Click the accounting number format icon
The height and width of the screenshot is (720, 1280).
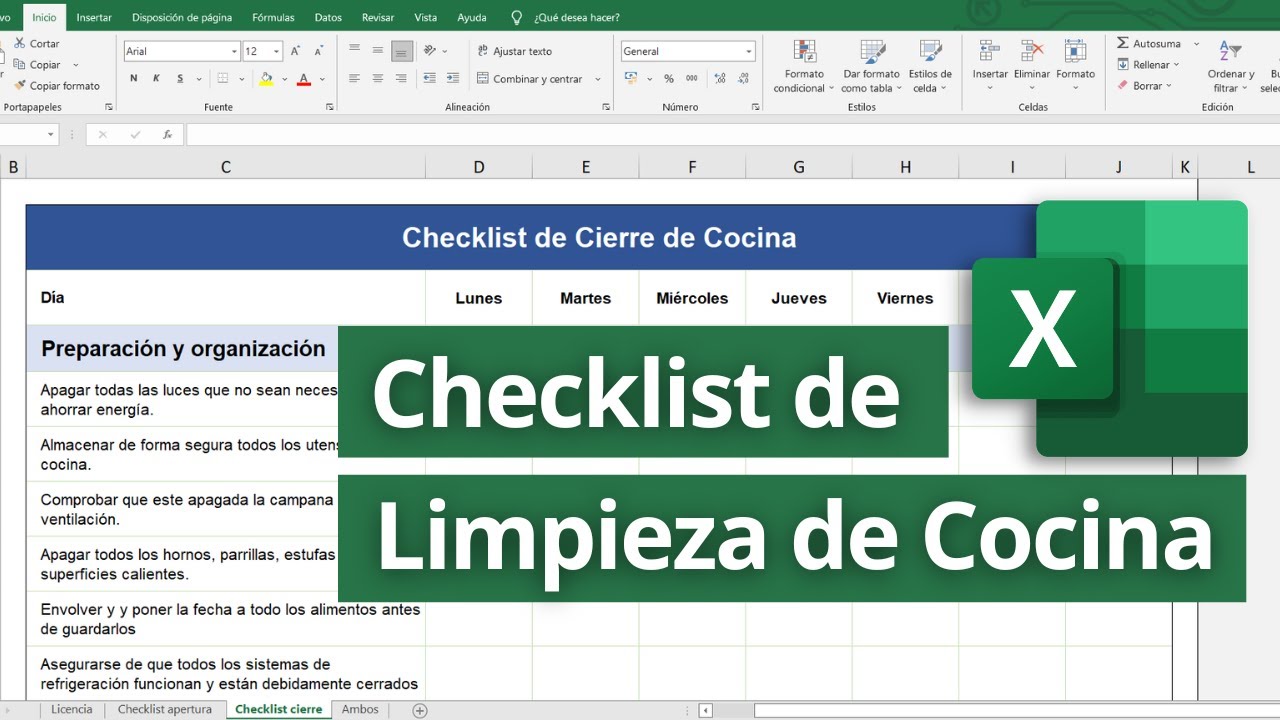tap(631, 78)
